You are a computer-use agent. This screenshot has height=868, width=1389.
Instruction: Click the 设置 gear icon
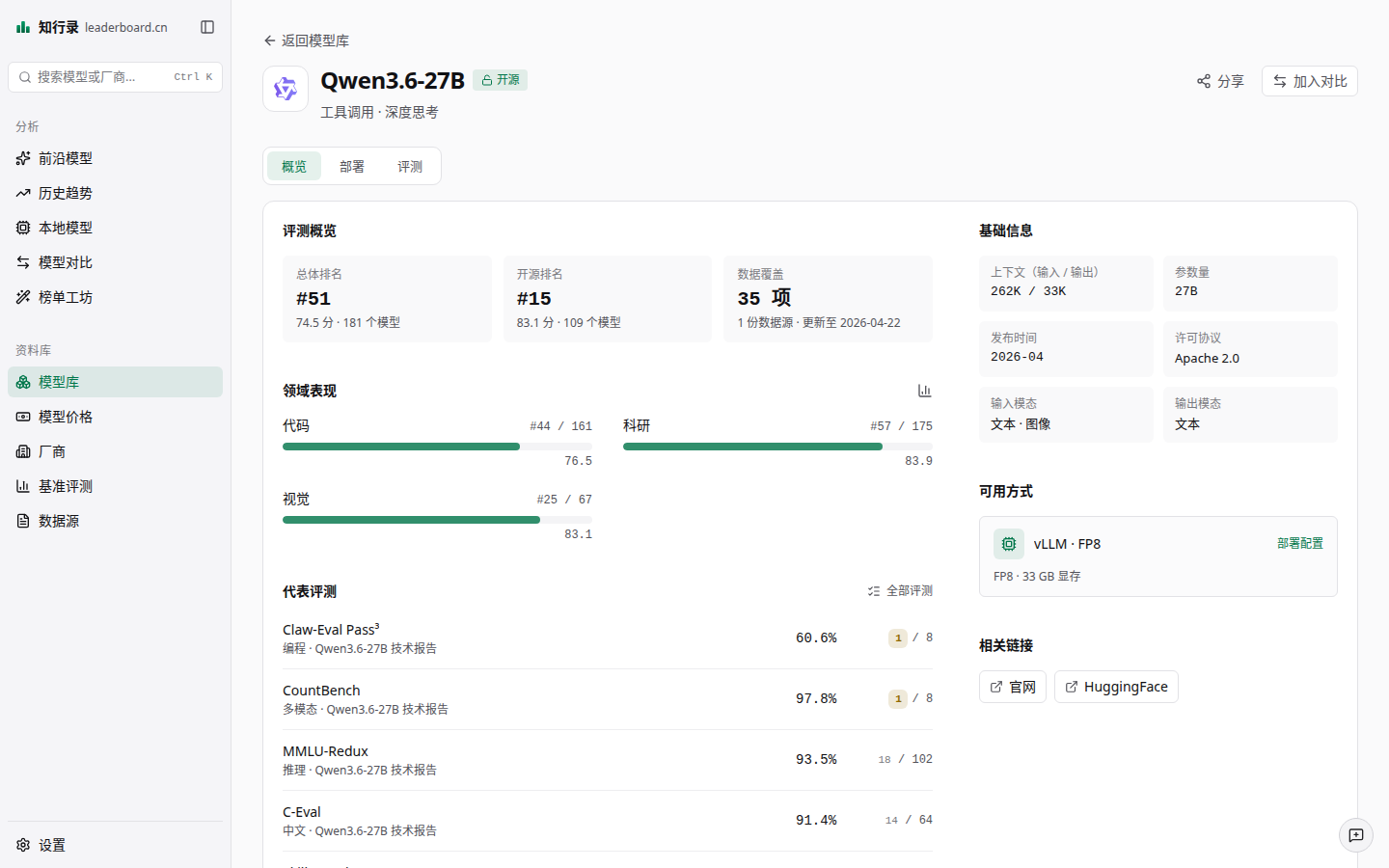(x=23, y=845)
